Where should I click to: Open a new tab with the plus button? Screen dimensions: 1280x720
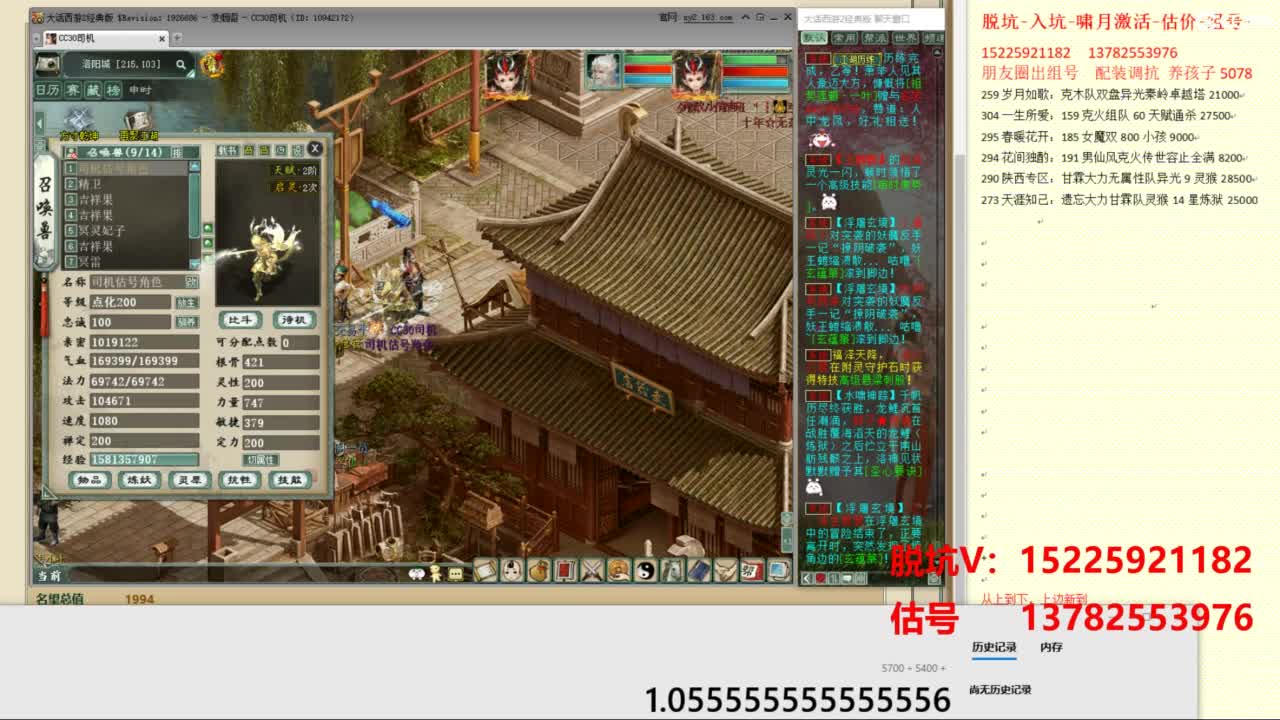(x=177, y=38)
